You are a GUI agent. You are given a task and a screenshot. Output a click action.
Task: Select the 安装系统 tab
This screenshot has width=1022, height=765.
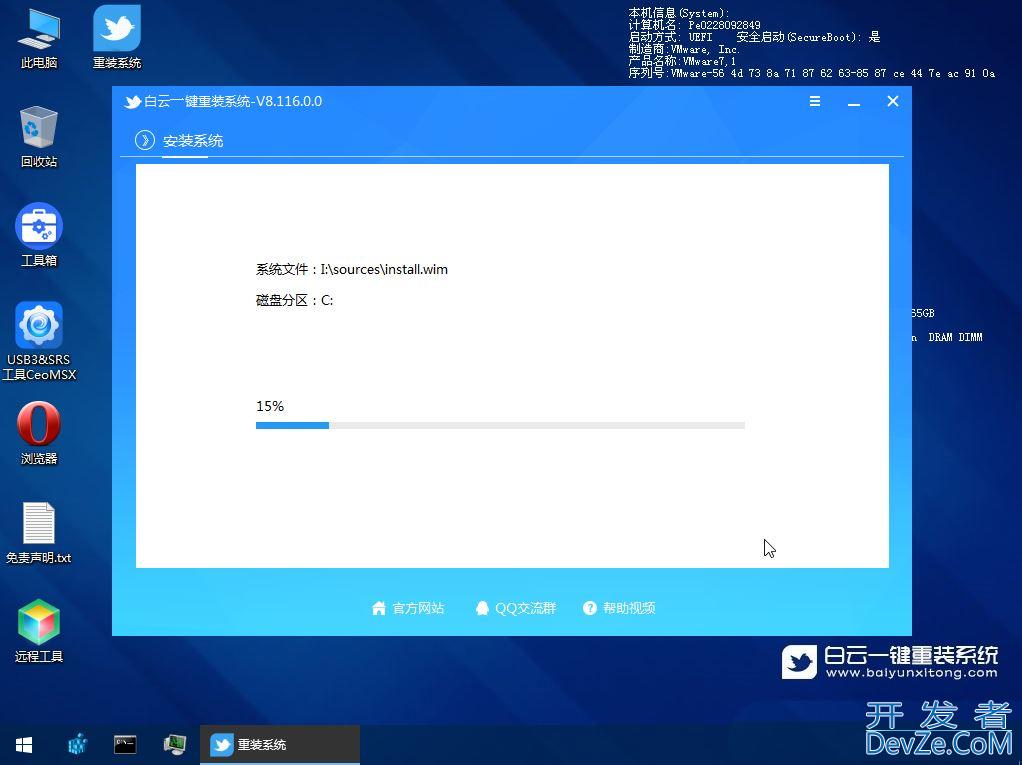point(193,141)
